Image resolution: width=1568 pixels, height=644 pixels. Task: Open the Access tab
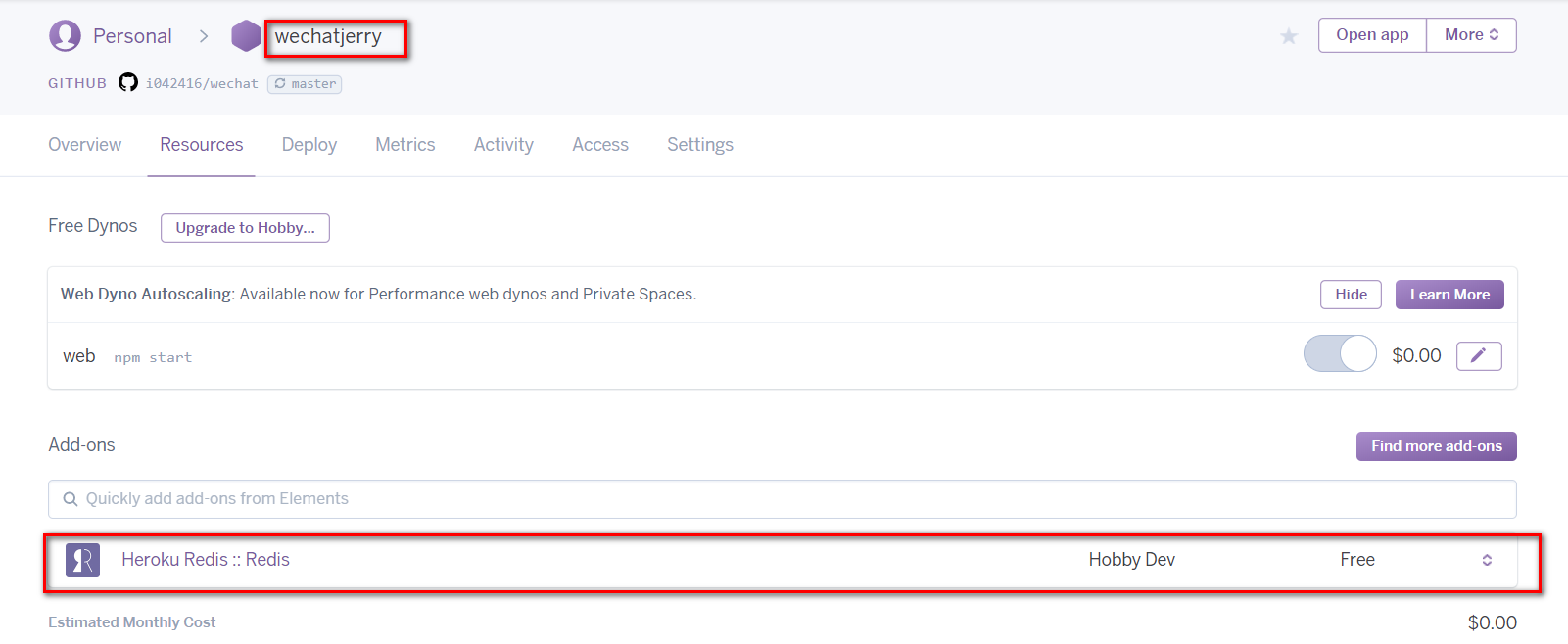(600, 145)
